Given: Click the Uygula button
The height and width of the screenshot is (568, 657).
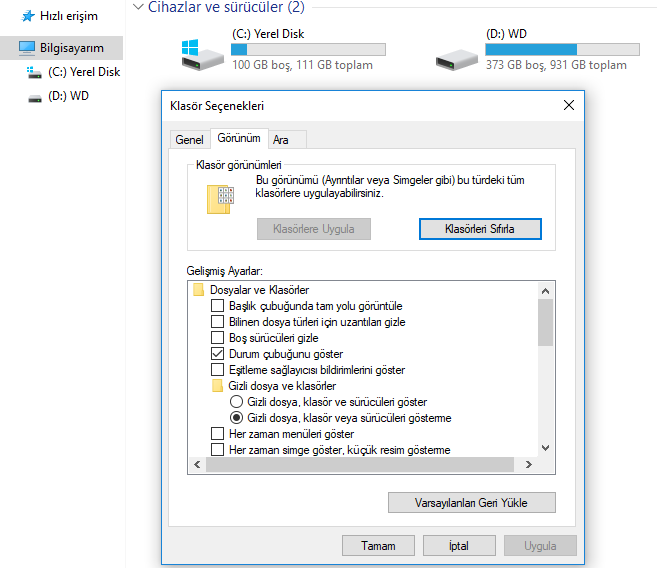Looking at the screenshot, I should [540, 546].
